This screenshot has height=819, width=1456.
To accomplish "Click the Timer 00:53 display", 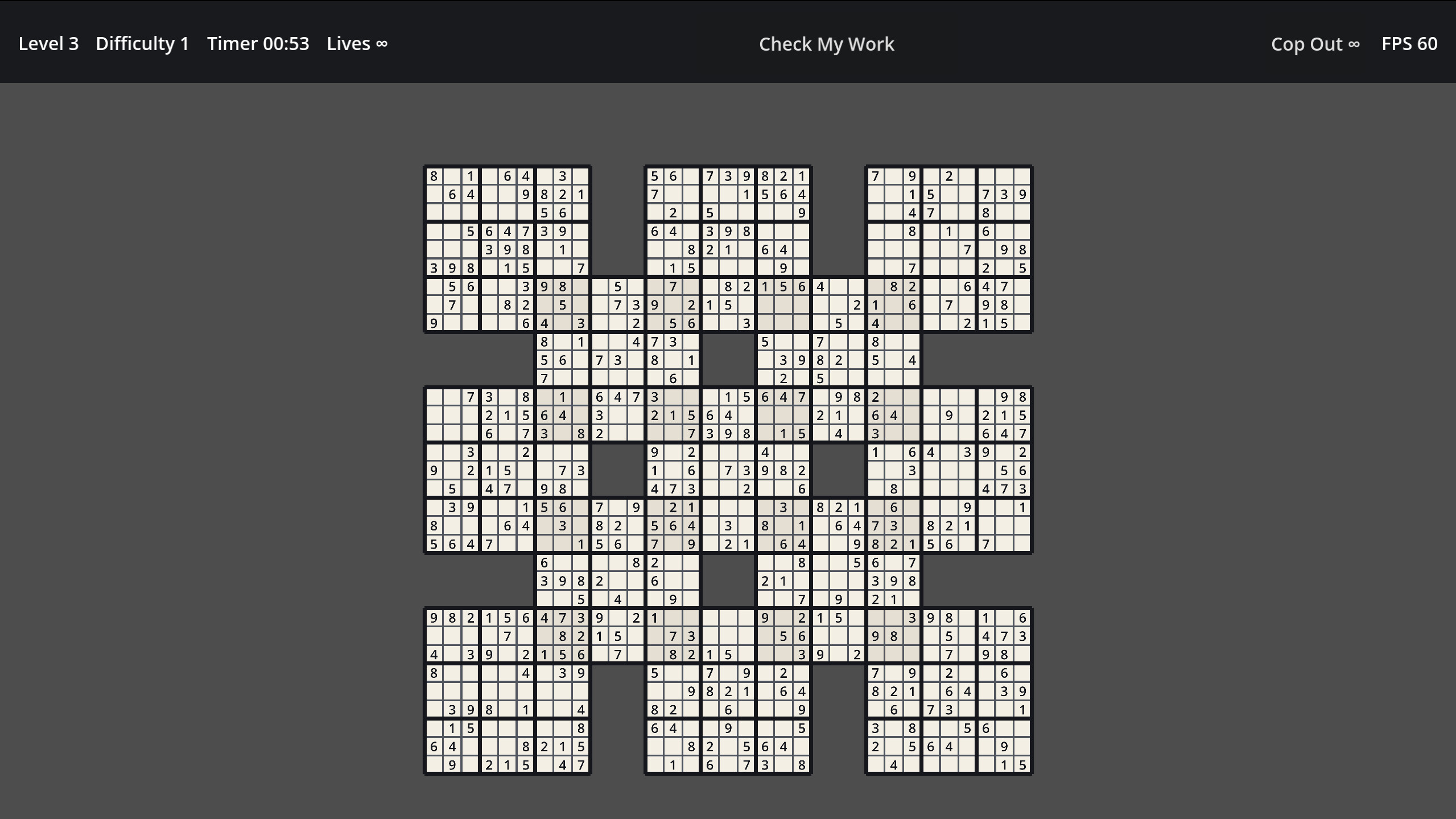I will pos(258,44).
